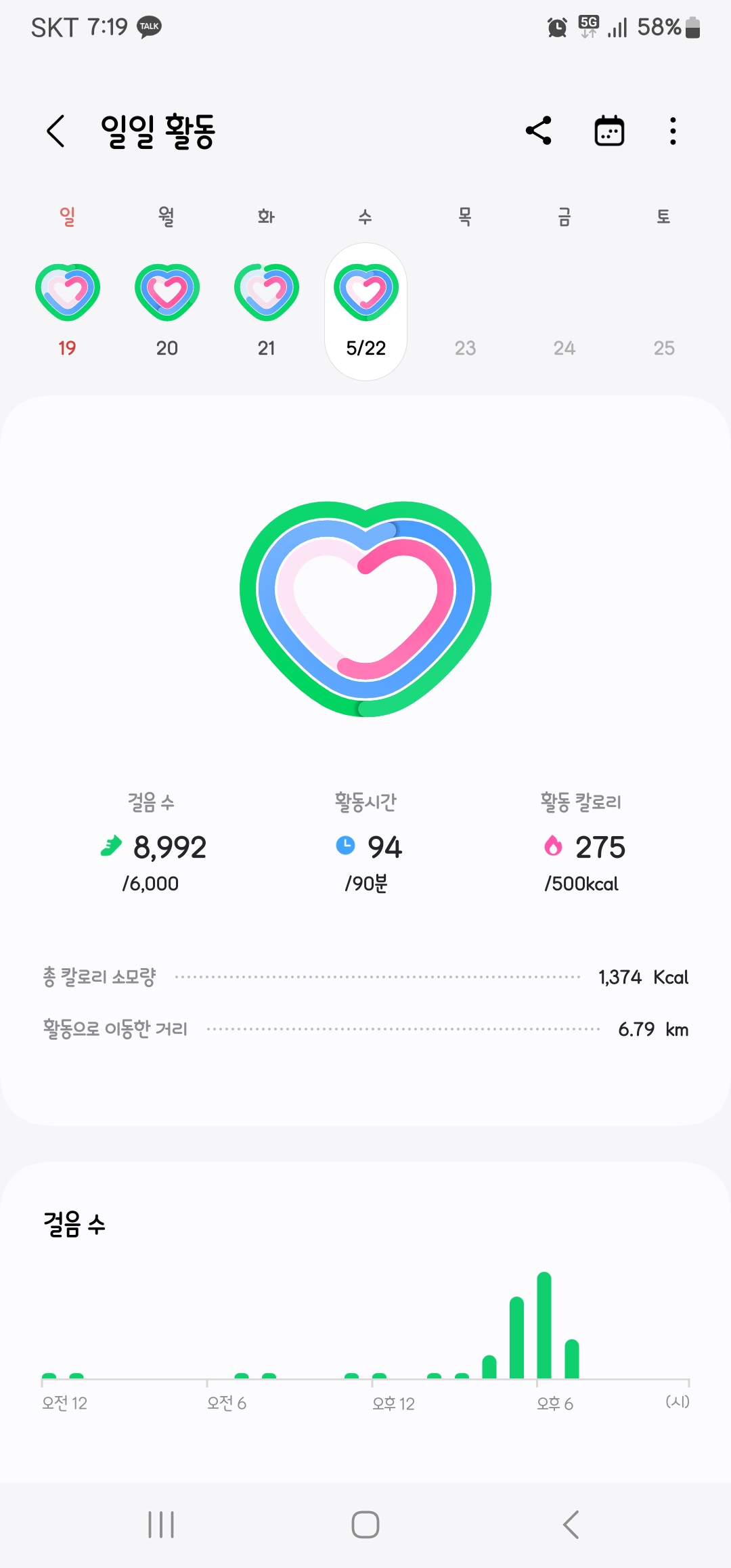
Task: Tap the blue clock active-time icon
Action: 345,846
